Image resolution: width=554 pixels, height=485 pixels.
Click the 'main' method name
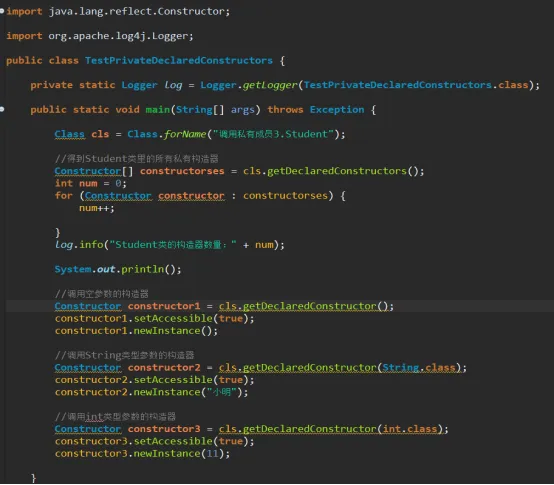coord(158,110)
